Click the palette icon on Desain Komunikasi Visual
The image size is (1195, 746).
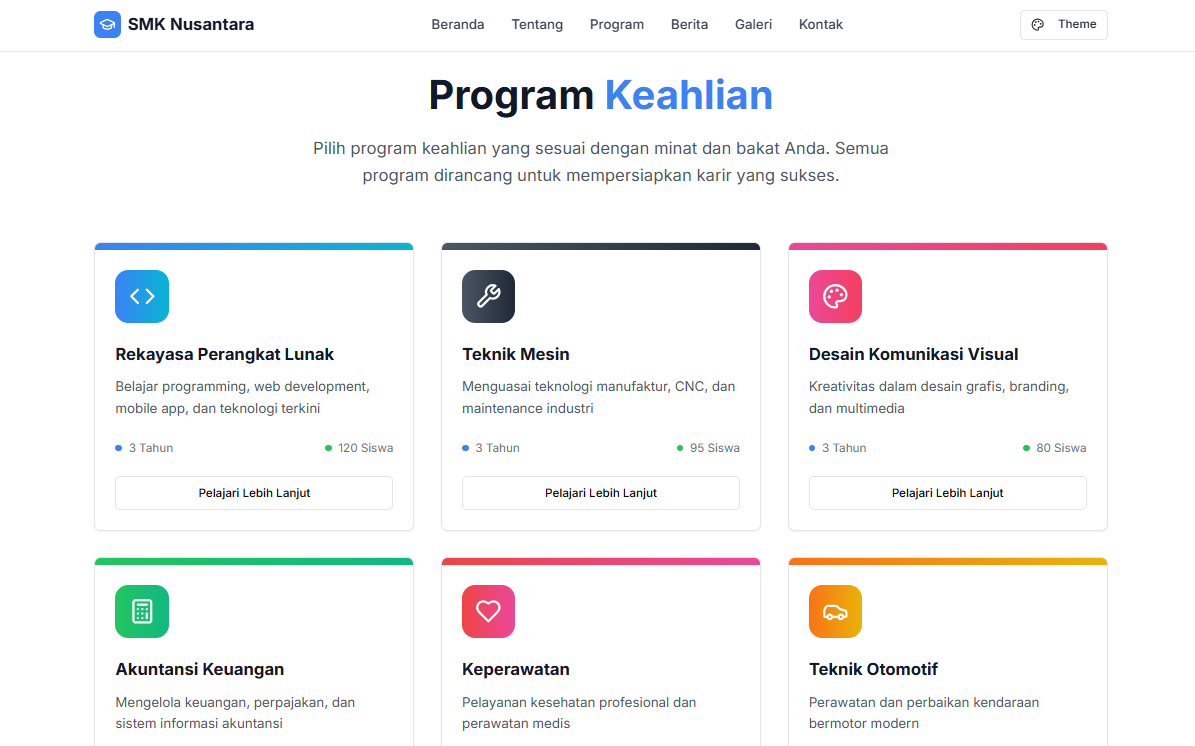pos(835,296)
